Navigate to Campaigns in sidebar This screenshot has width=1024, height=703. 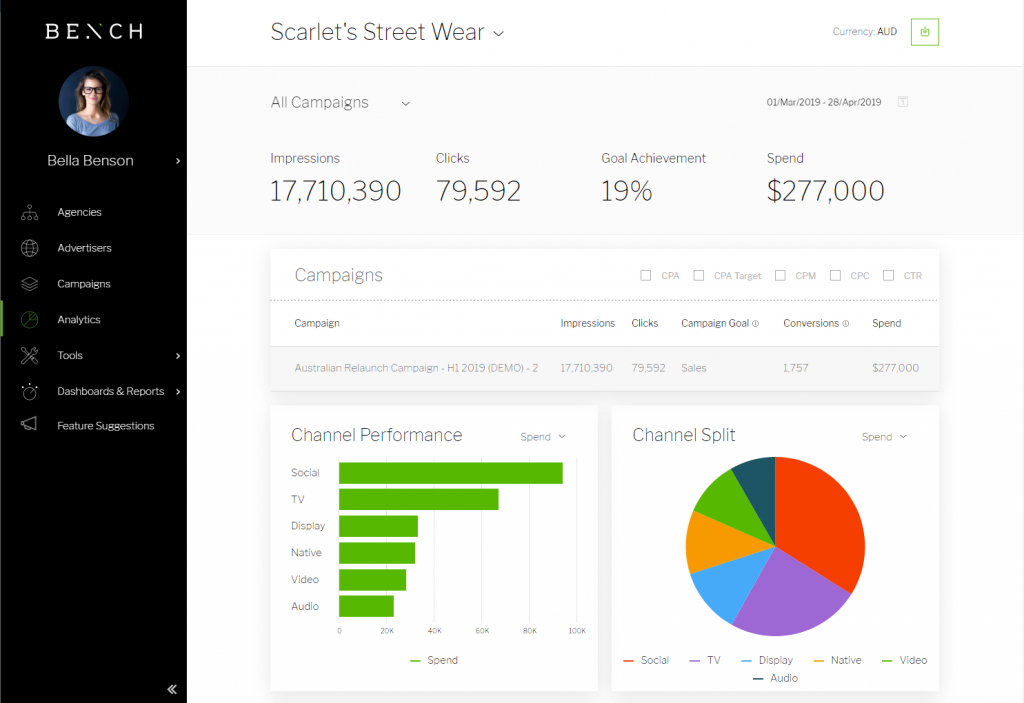click(84, 284)
